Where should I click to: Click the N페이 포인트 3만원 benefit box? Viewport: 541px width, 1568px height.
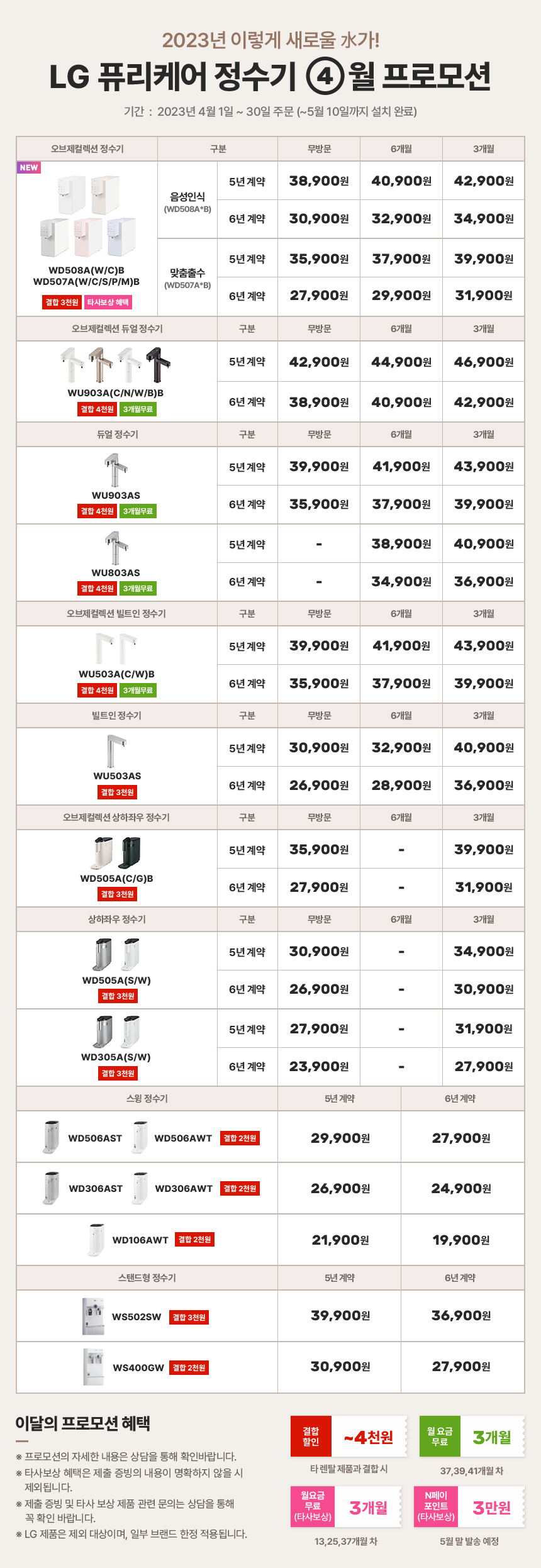[469, 1506]
